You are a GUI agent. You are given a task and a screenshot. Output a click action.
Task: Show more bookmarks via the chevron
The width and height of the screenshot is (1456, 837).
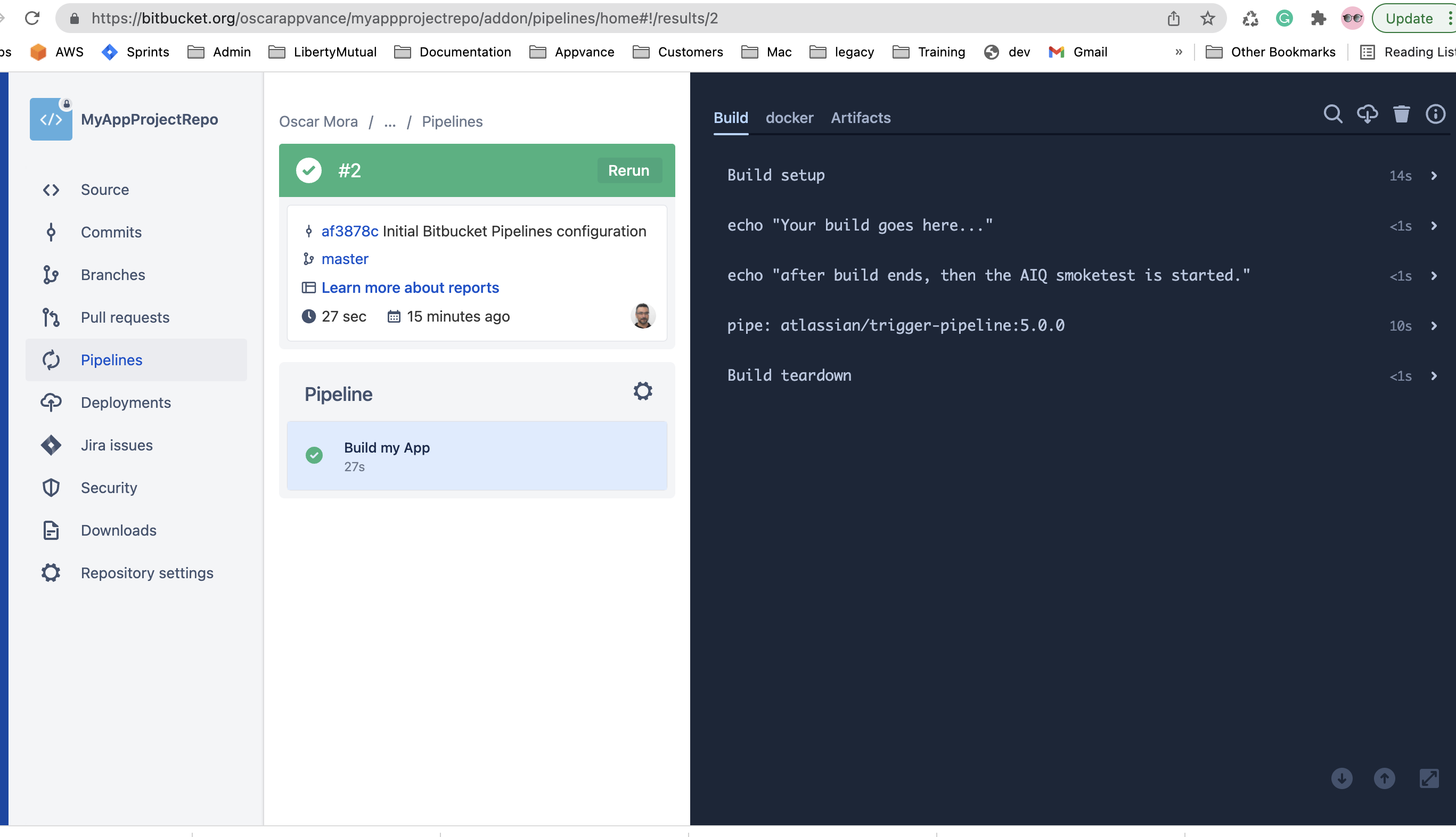(1179, 52)
